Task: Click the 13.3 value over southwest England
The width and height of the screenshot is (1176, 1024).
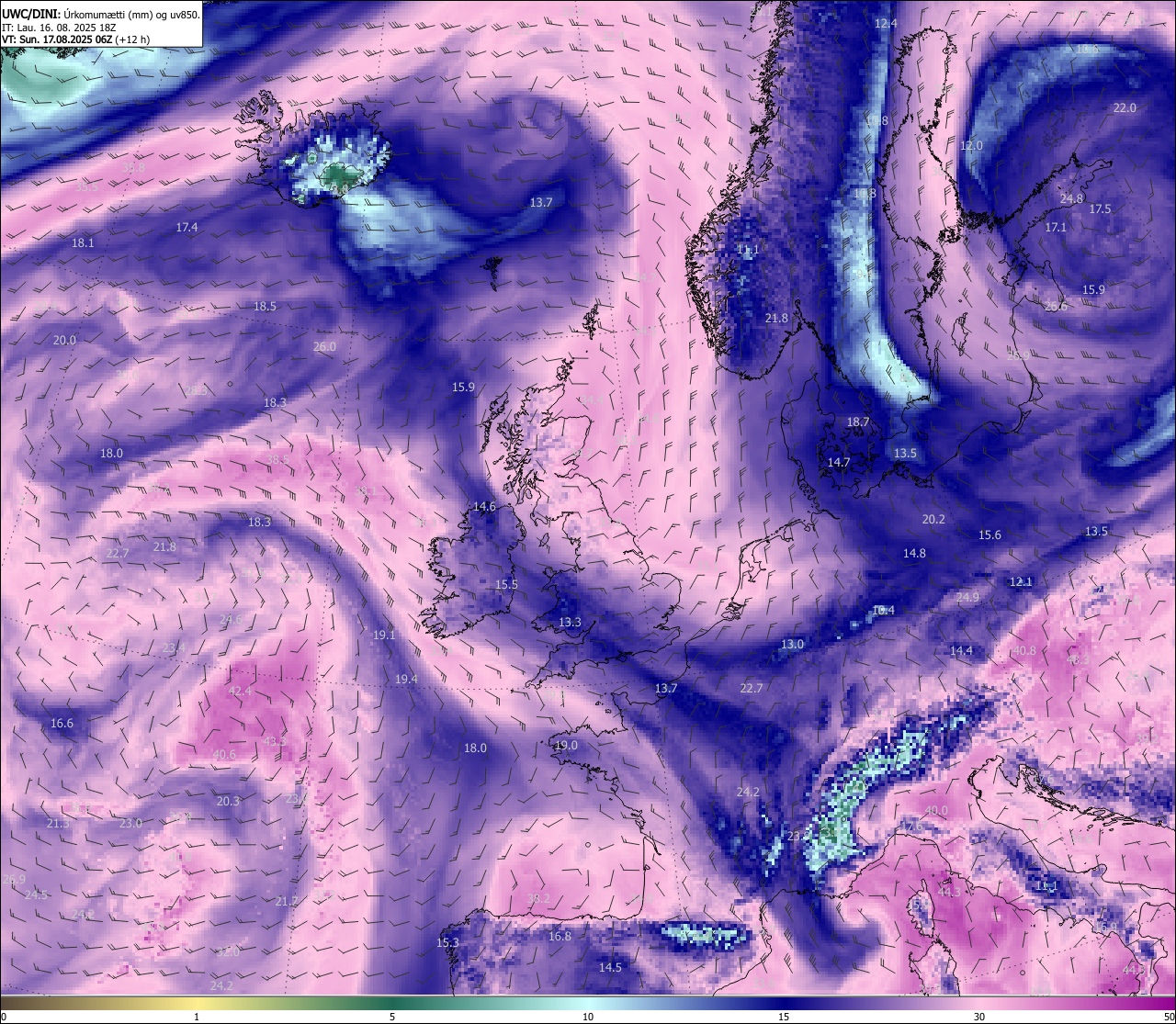Action: pyautogui.click(x=570, y=622)
